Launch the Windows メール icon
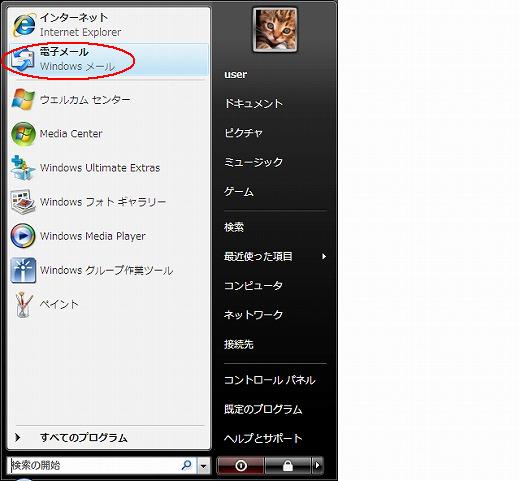Image resolution: width=520 pixels, height=481 pixels. tap(23, 59)
